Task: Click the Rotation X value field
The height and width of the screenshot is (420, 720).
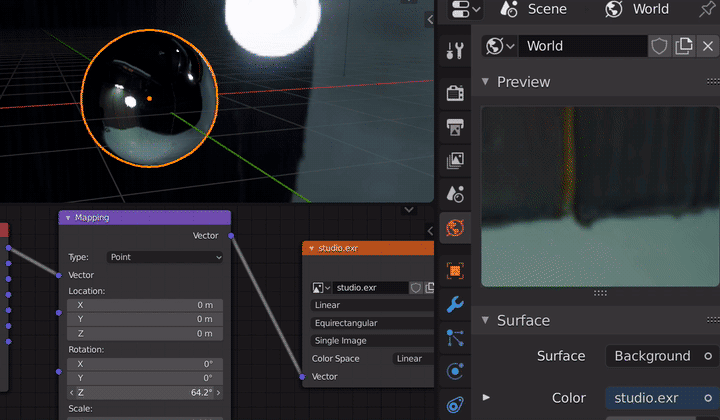Action: tap(145, 364)
